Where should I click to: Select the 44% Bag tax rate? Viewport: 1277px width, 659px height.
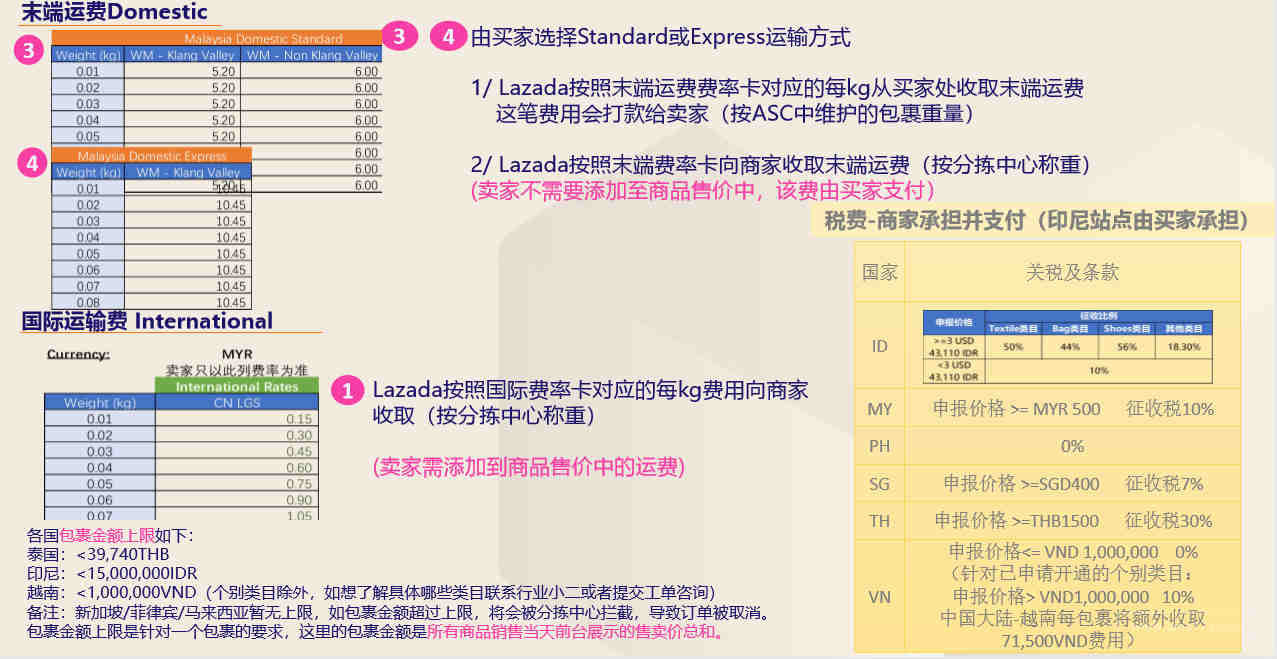[x=1070, y=346]
